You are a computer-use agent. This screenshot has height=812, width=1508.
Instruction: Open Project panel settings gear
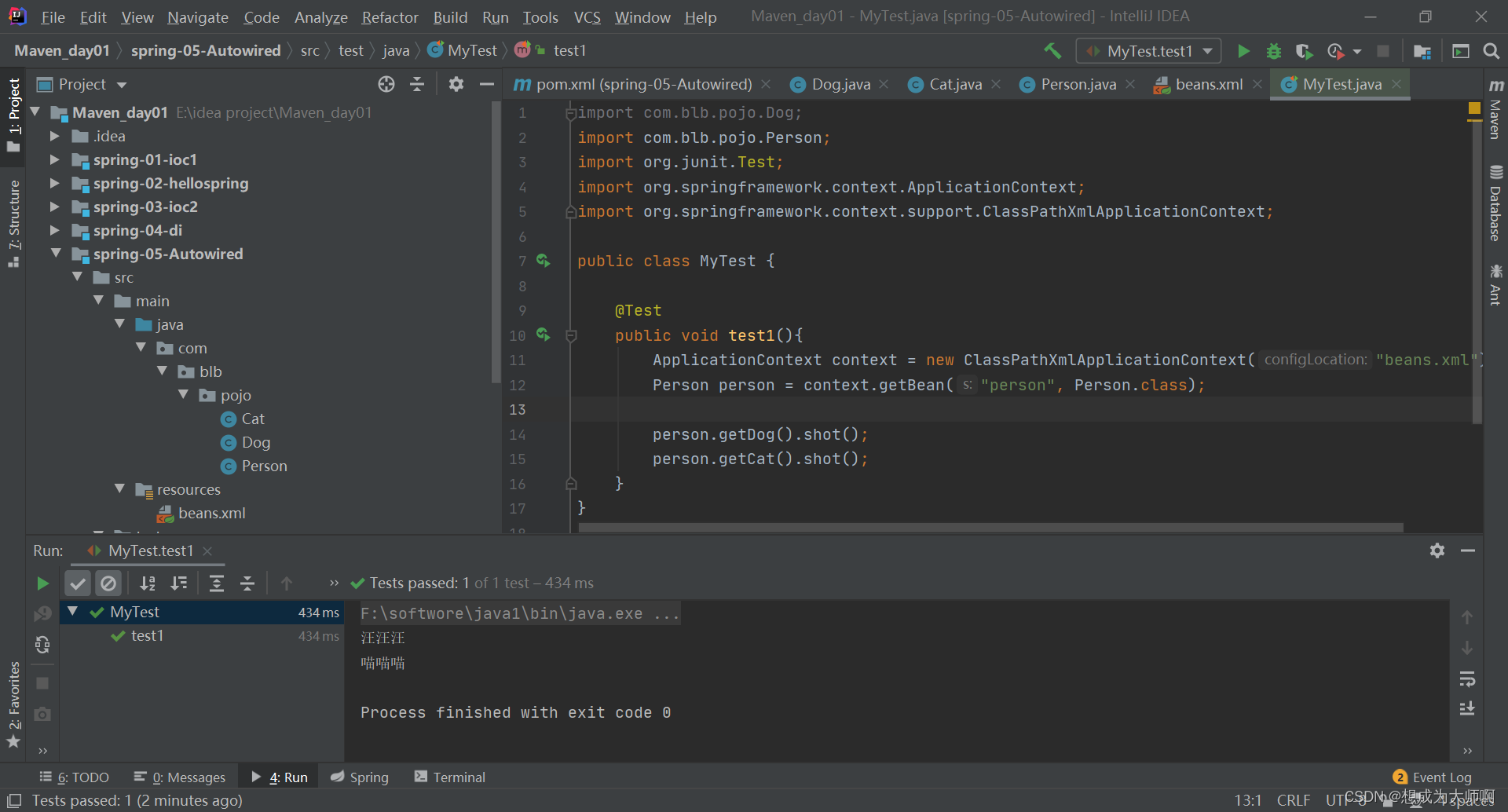tap(456, 84)
